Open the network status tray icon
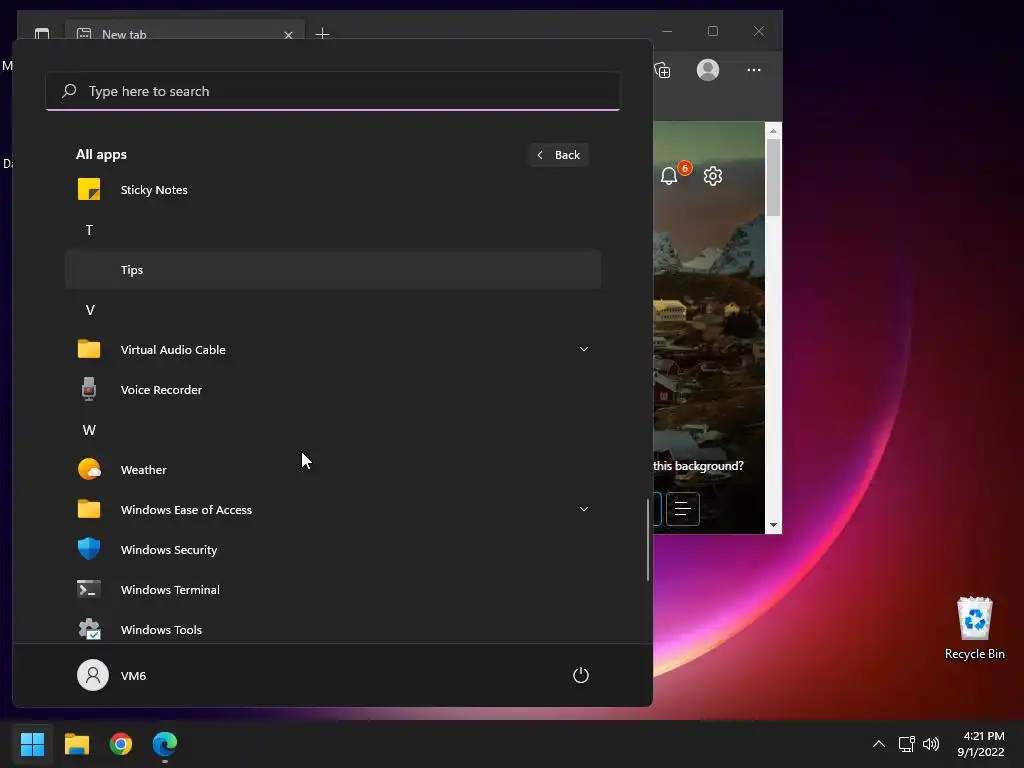Image resolution: width=1024 pixels, height=768 pixels. click(x=906, y=744)
